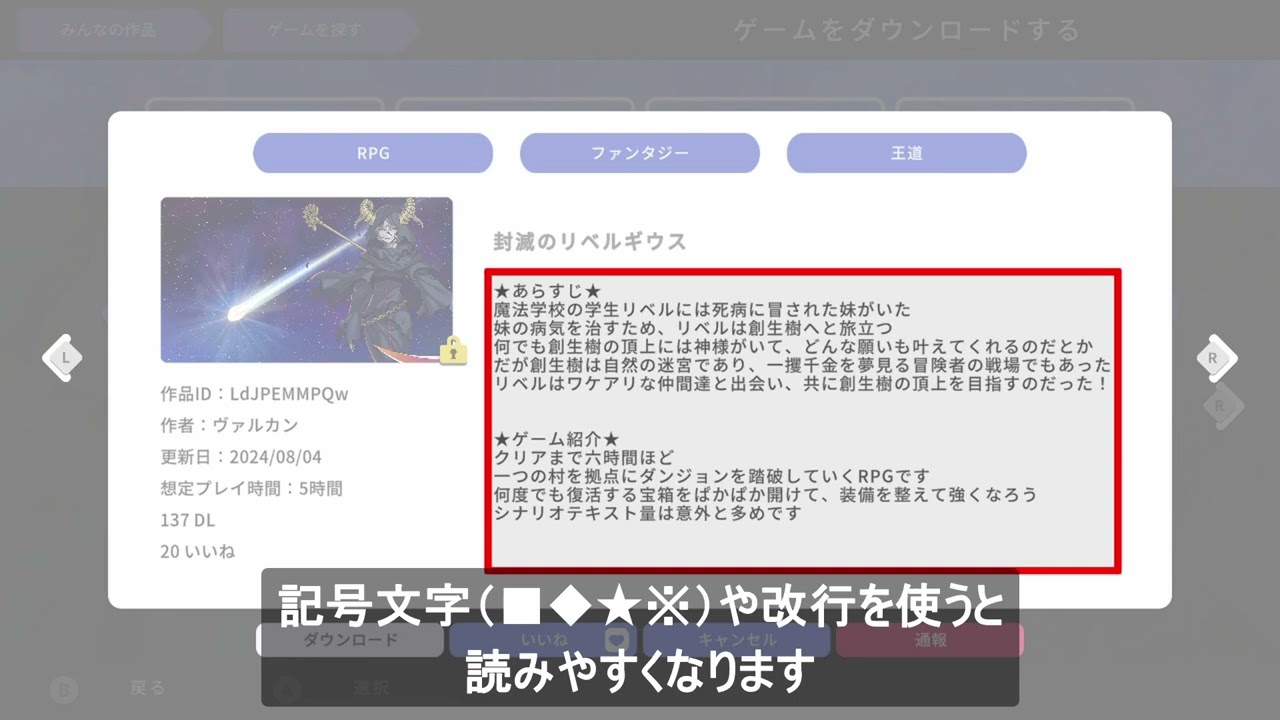This screenshot has height=720, width=1280.
Task: Click the ゲームをダウンロードする header title
Action: coord(907,30)
